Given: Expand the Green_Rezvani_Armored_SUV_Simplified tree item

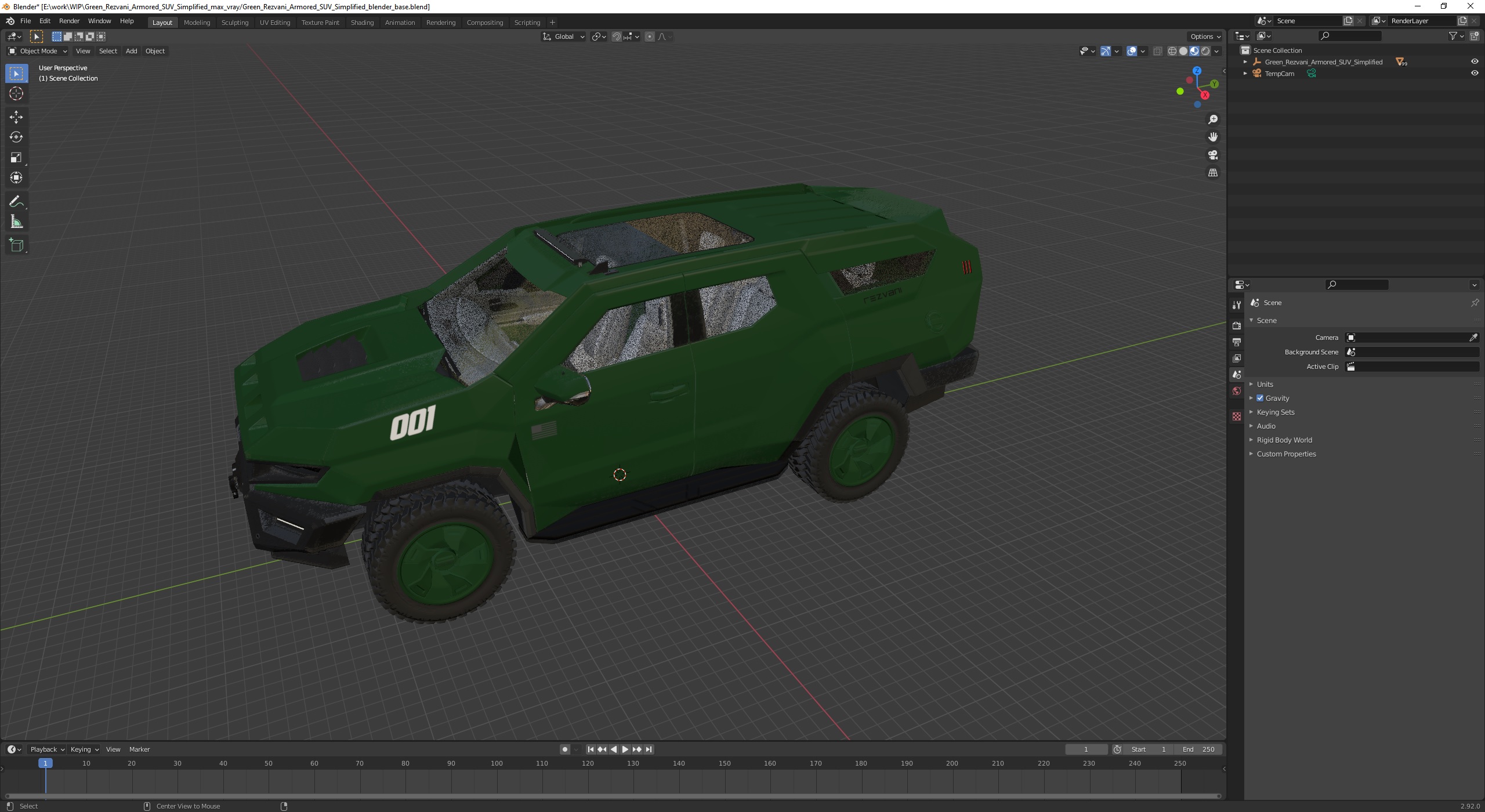Looking at the screenshot, I should [1245, 61].
